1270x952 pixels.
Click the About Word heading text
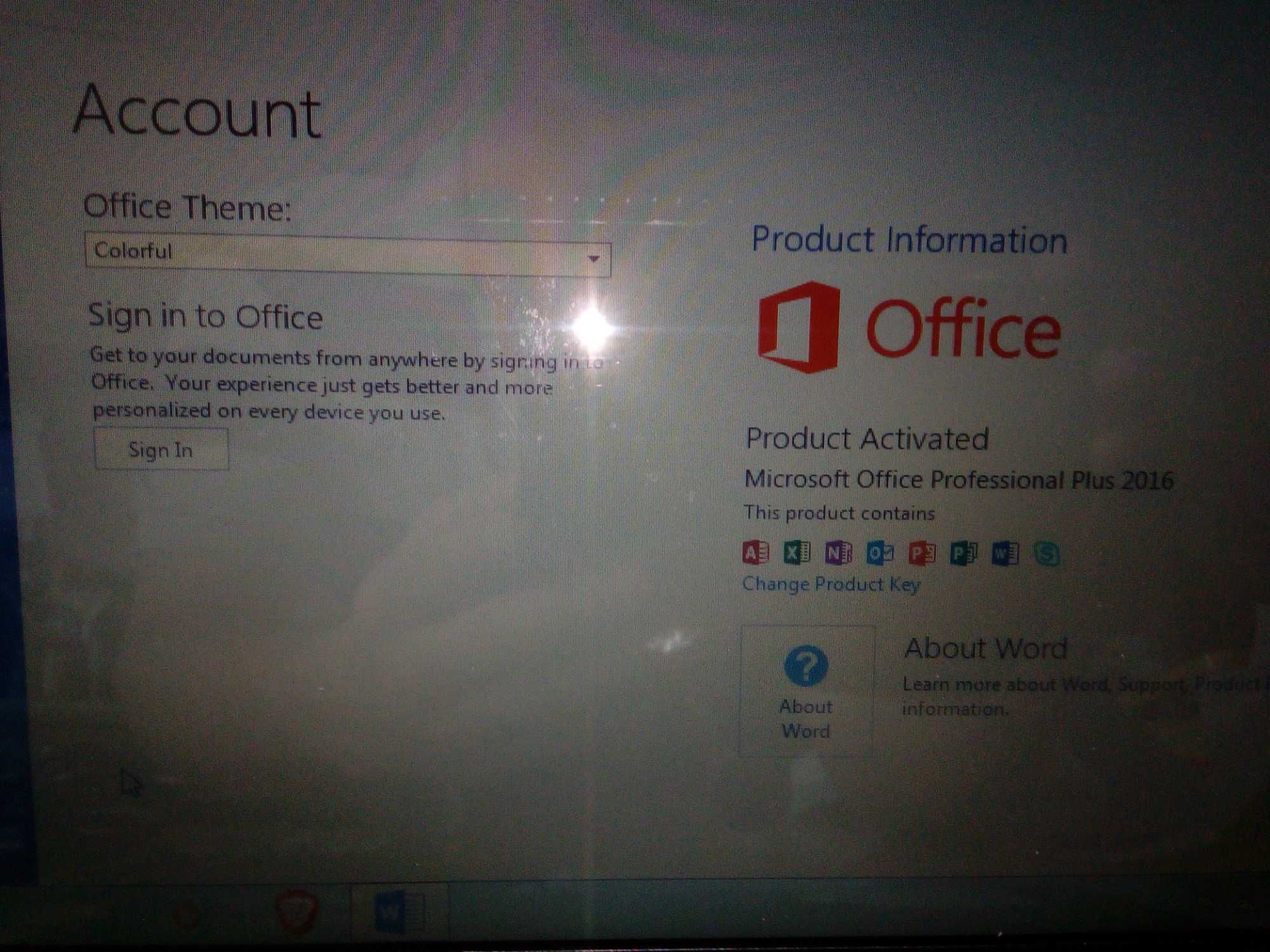[x=986, y=649]
